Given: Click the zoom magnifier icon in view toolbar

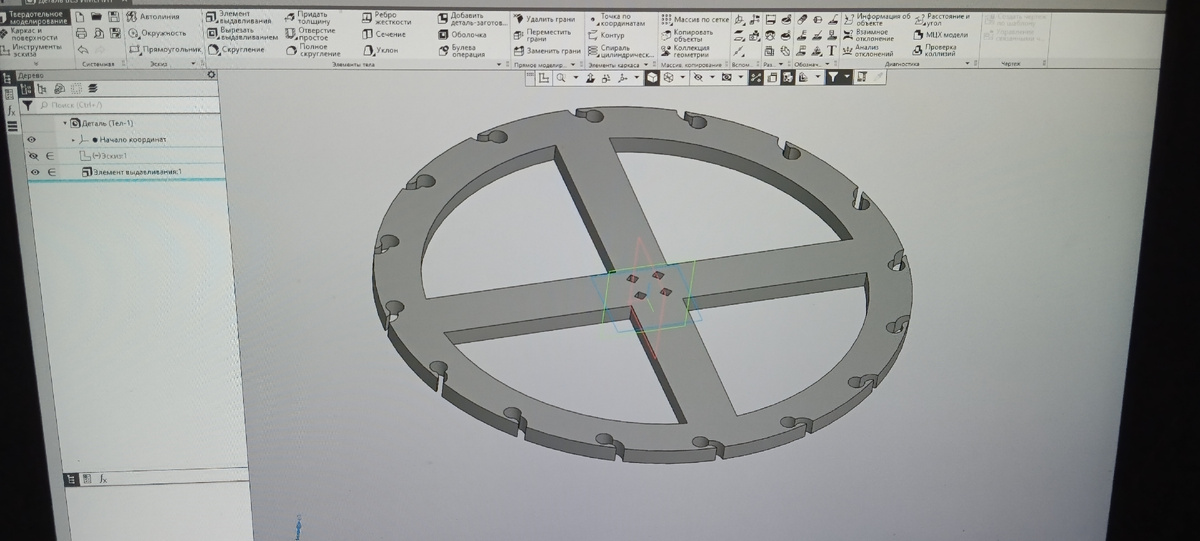Looking at the screenshot, I should pyautogui.click(x=562, y=77).
